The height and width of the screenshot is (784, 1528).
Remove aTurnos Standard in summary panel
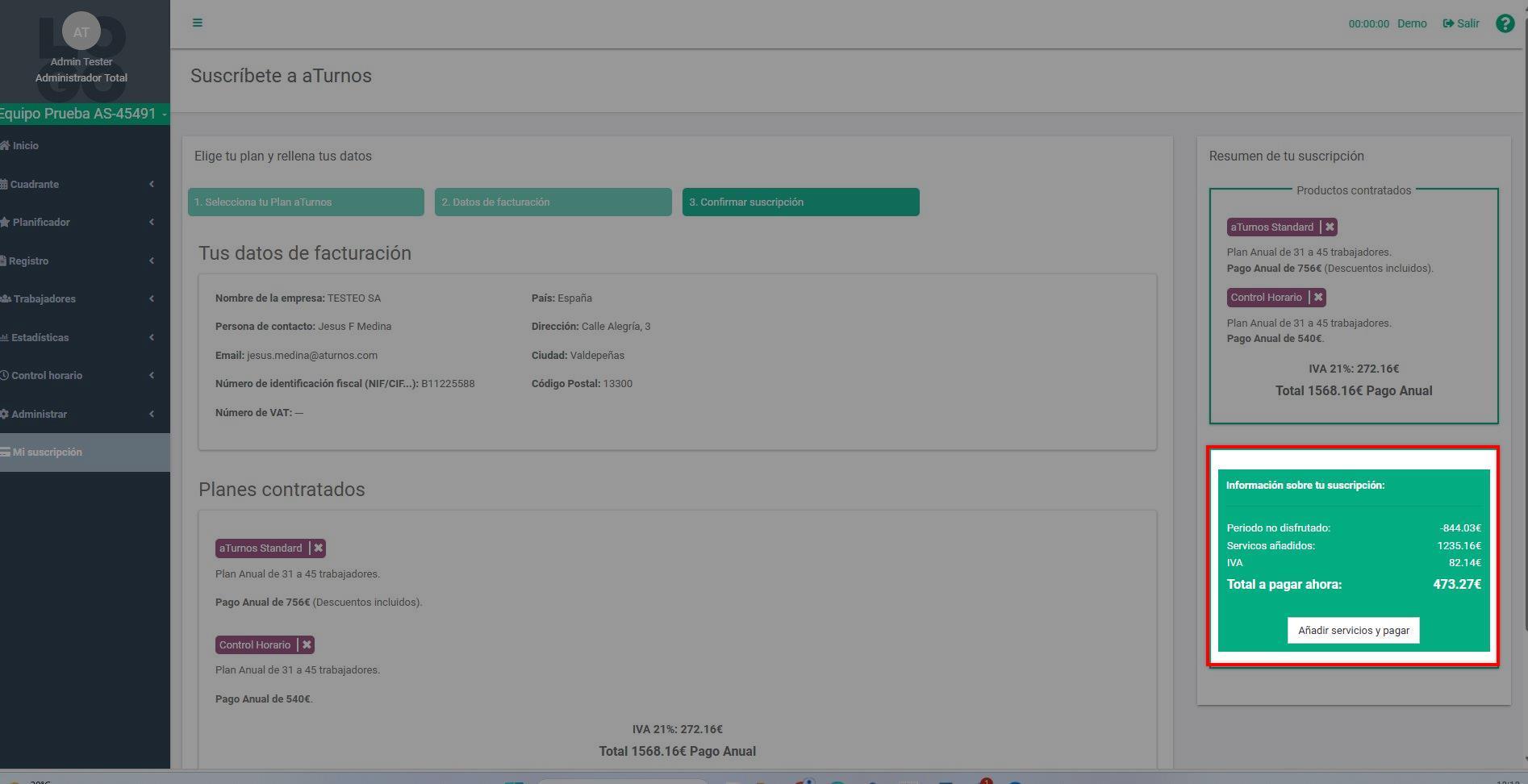(1330, 227)
